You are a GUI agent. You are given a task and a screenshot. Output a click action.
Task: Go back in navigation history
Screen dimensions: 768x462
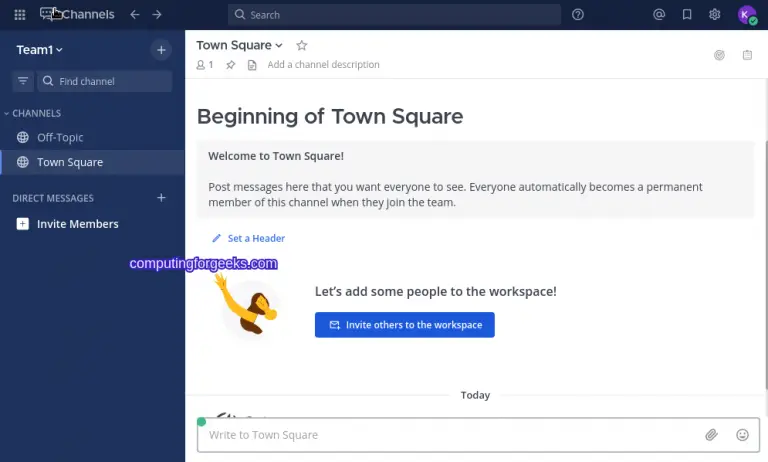[x=135, y=15]
